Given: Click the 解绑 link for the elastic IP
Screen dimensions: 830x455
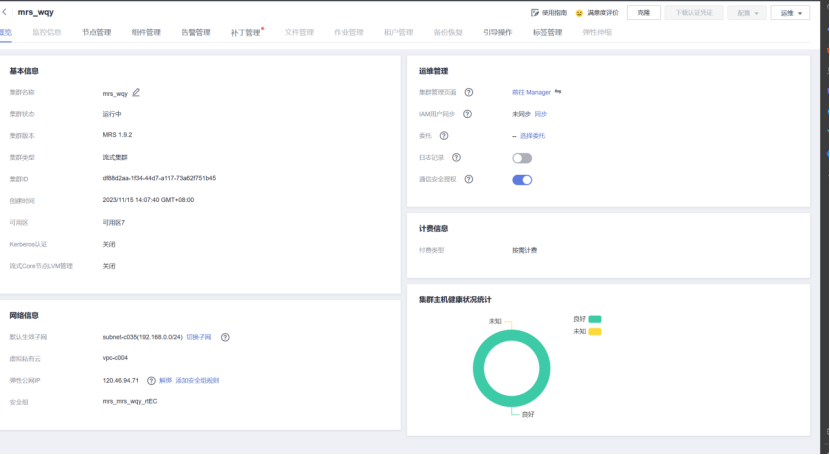Looking at the screenshot, I should point(166,380).
